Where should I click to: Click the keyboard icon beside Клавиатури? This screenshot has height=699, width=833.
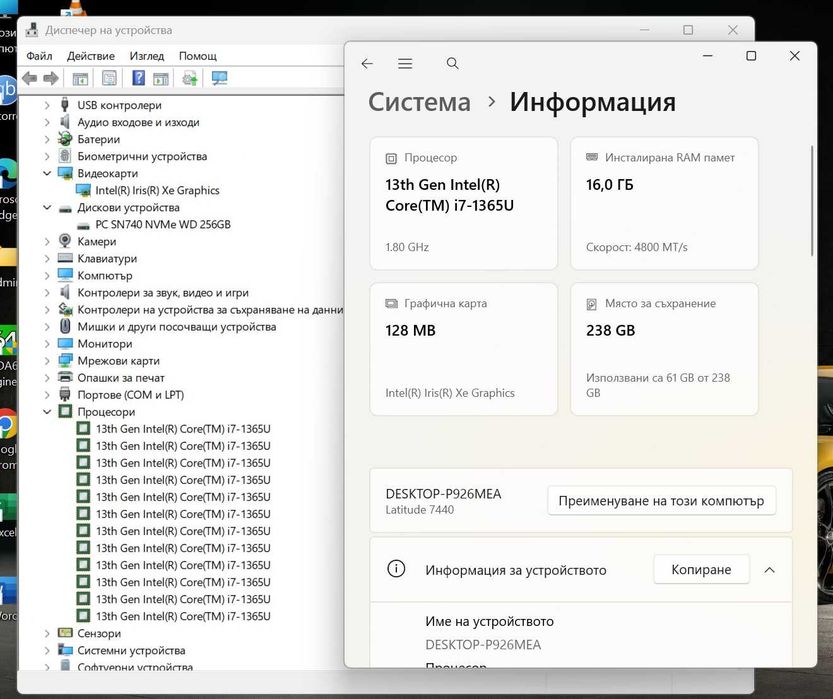[x=65, y=258]
